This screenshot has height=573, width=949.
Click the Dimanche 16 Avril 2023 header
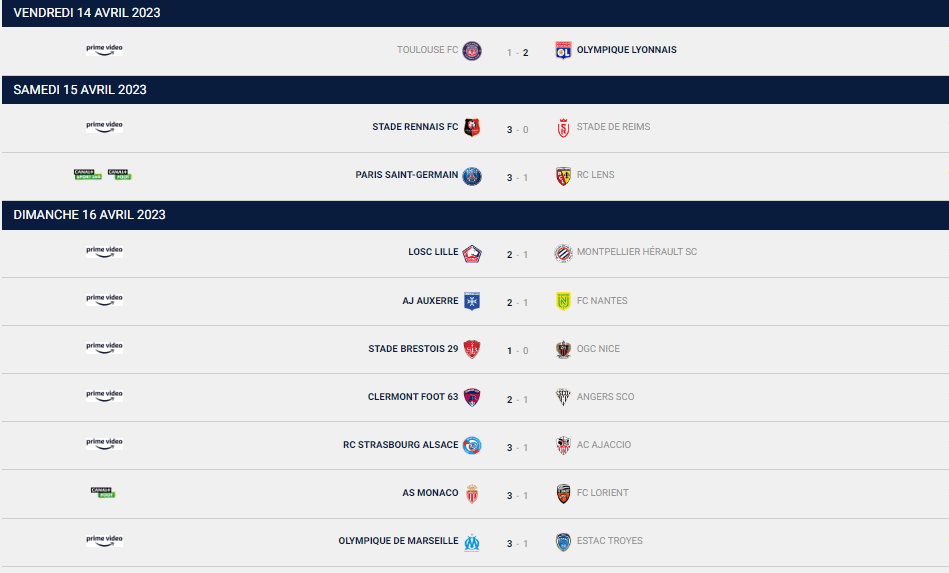point(475,215)
